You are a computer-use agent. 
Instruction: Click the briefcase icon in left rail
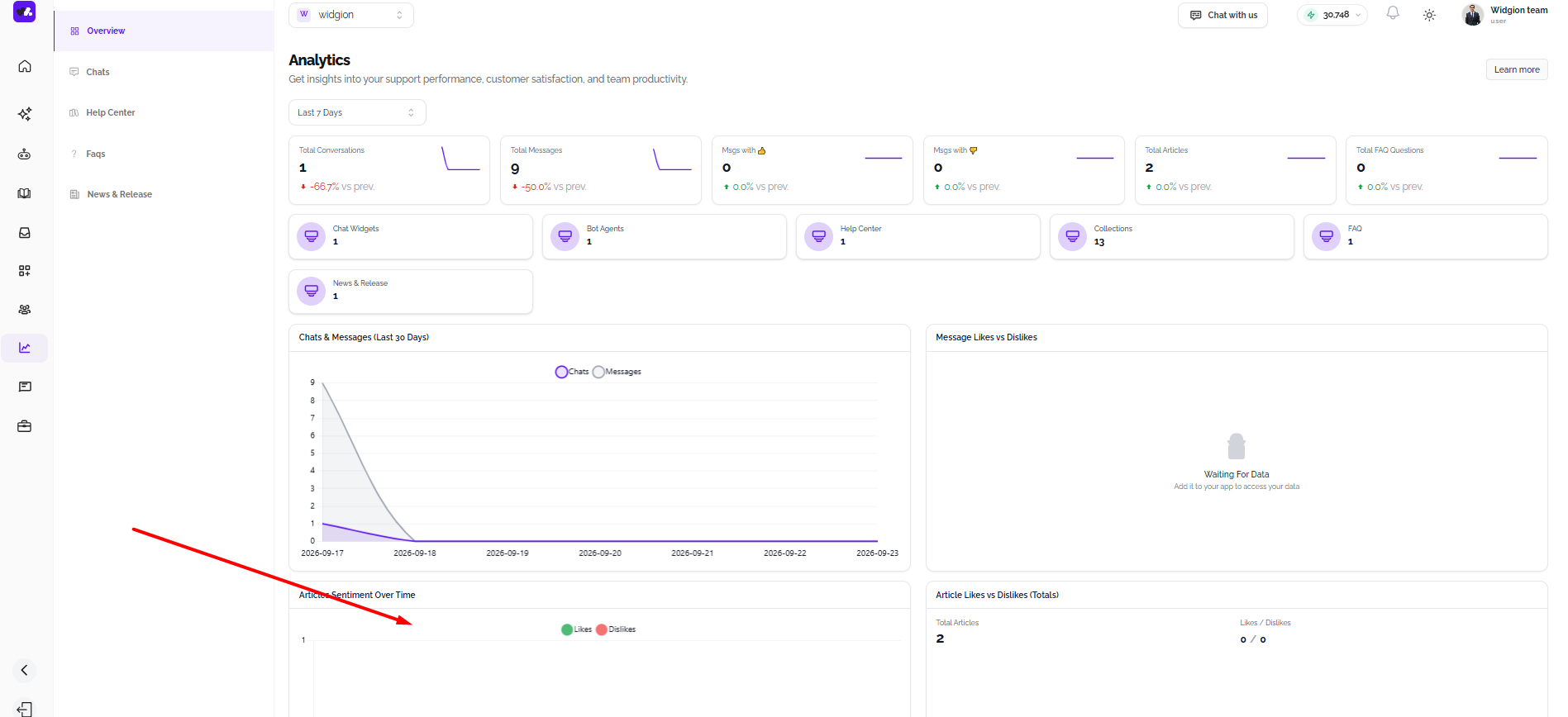tap(25, 426)
